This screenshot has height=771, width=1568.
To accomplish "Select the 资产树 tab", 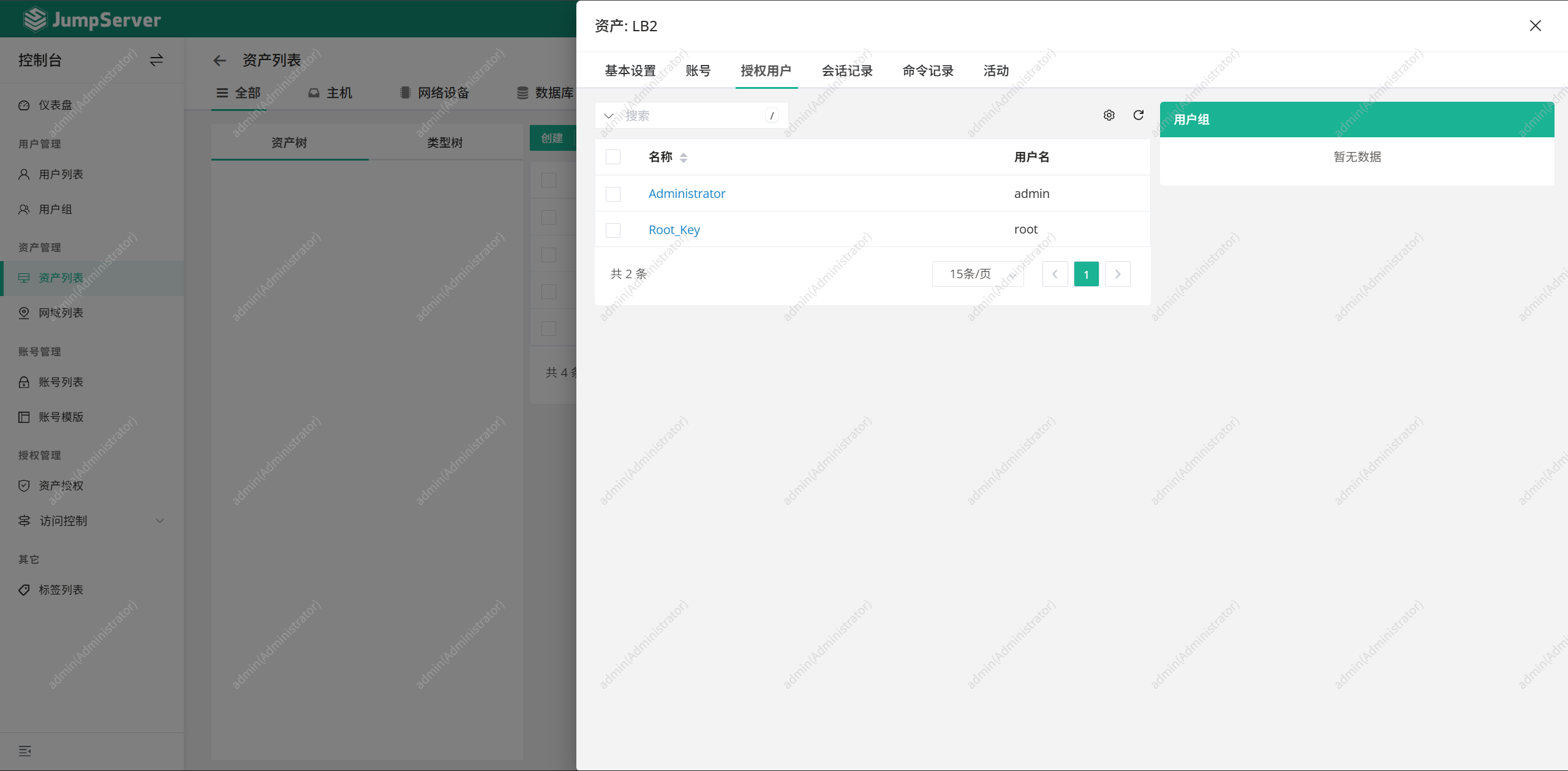I will 290,143.
